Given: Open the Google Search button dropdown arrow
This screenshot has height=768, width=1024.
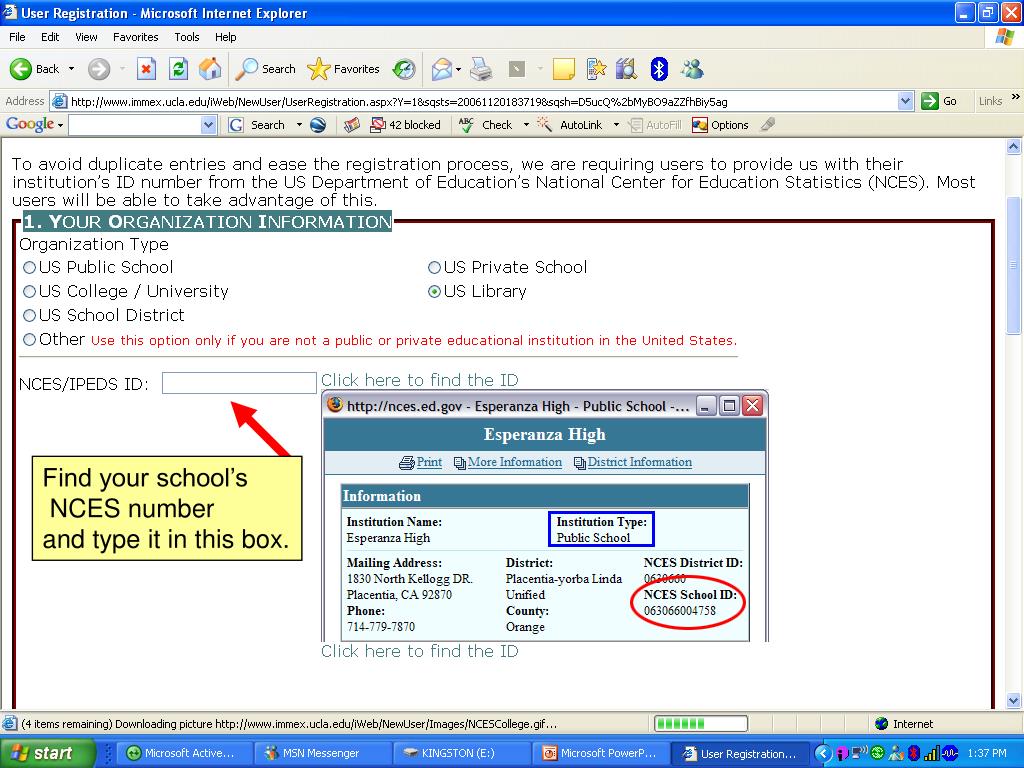Looking at the screenshot, I should pos(299,125).
